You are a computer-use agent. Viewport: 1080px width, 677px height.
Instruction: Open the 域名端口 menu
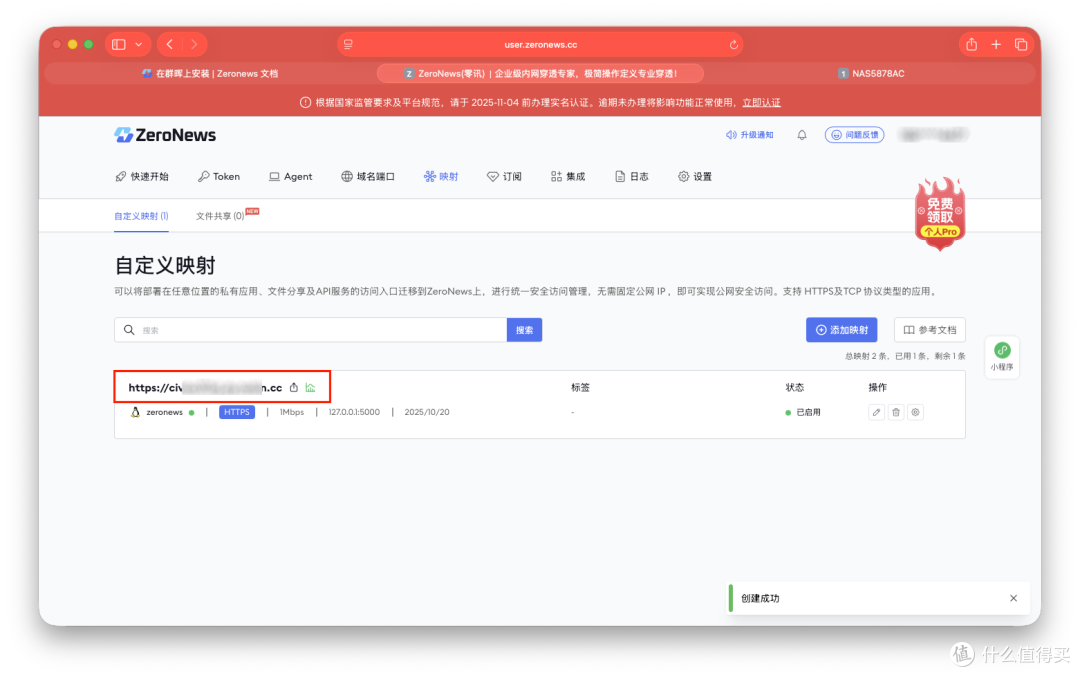pos(368,176)
